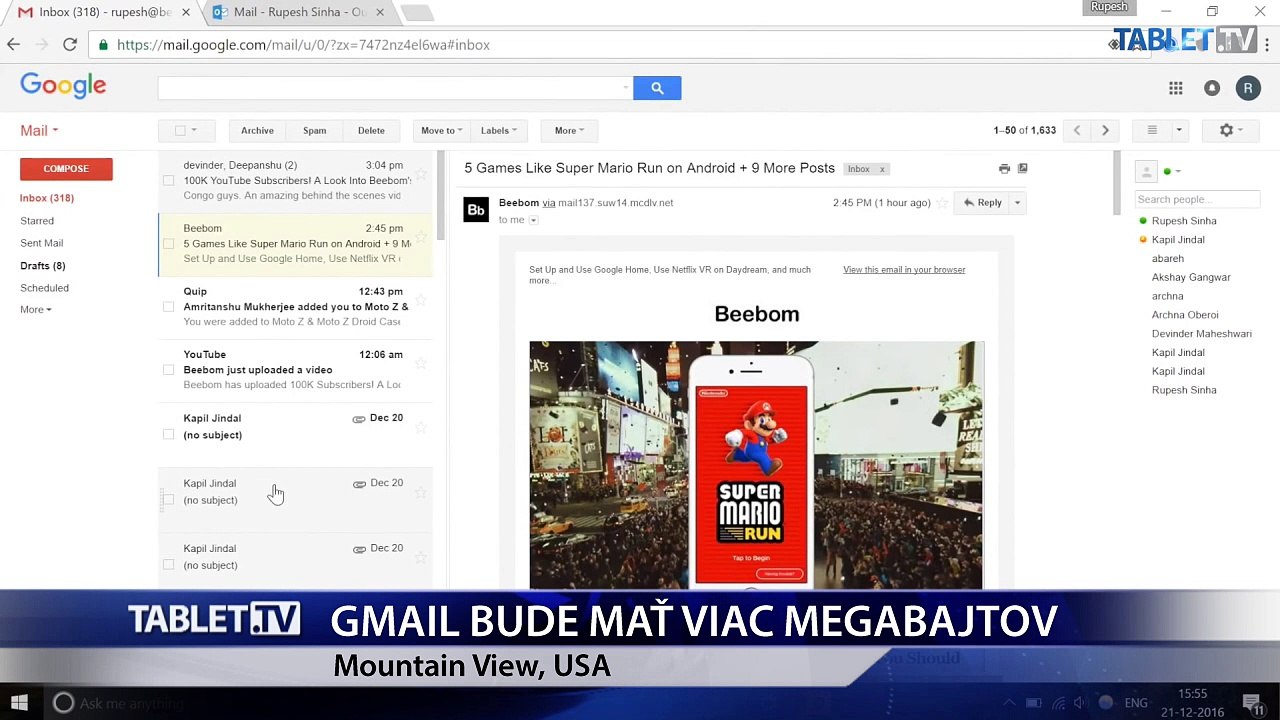Open the Windows Start menu
The height and width of the screenshot is (720, 1280).
point(19,703)
